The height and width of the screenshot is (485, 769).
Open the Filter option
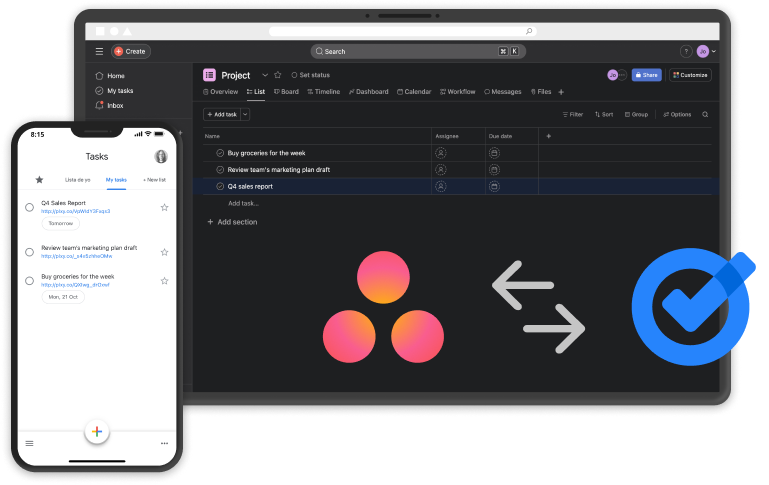[573, 114]
